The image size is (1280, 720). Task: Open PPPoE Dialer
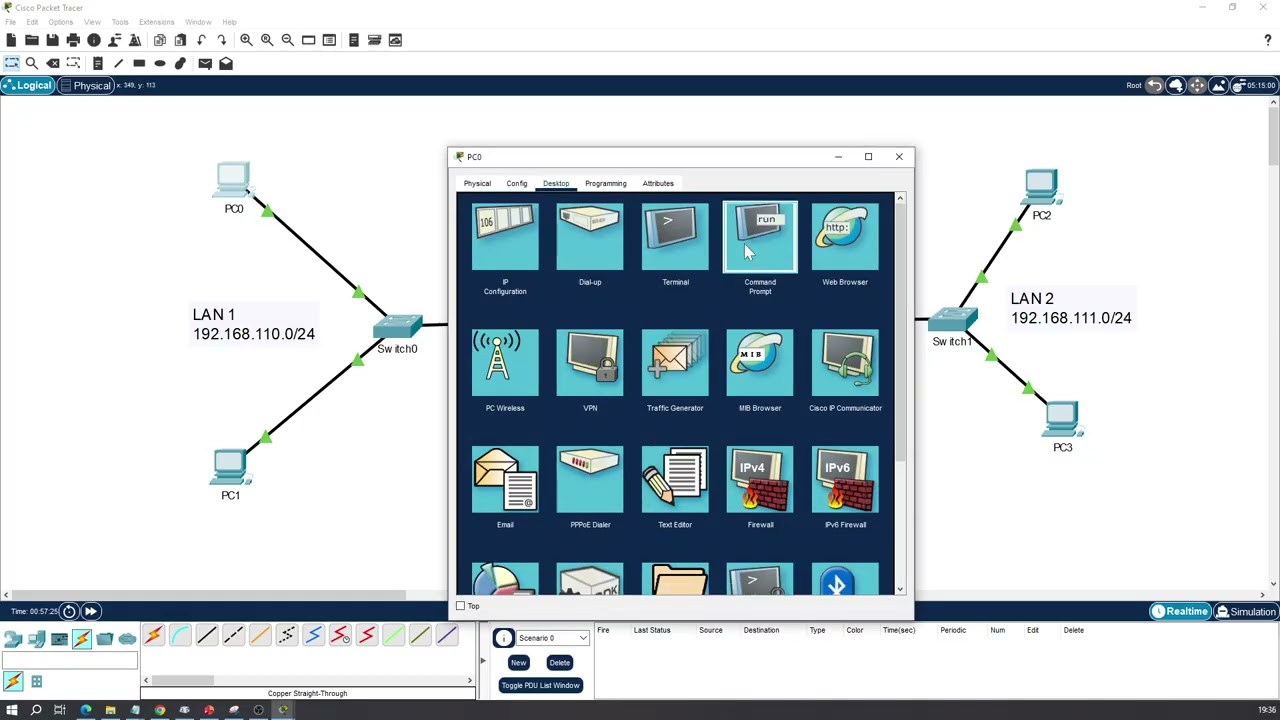pos(590,480)
